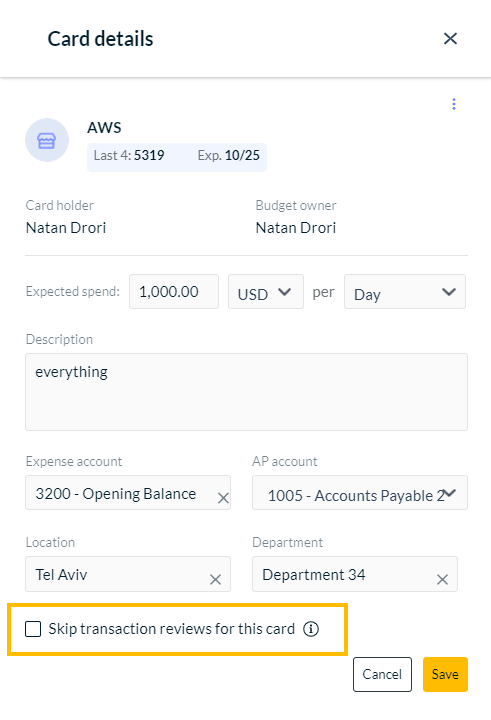The image size is (491, 720).
Task: Click Natan Drori under Budget owner
Action: 296,228
